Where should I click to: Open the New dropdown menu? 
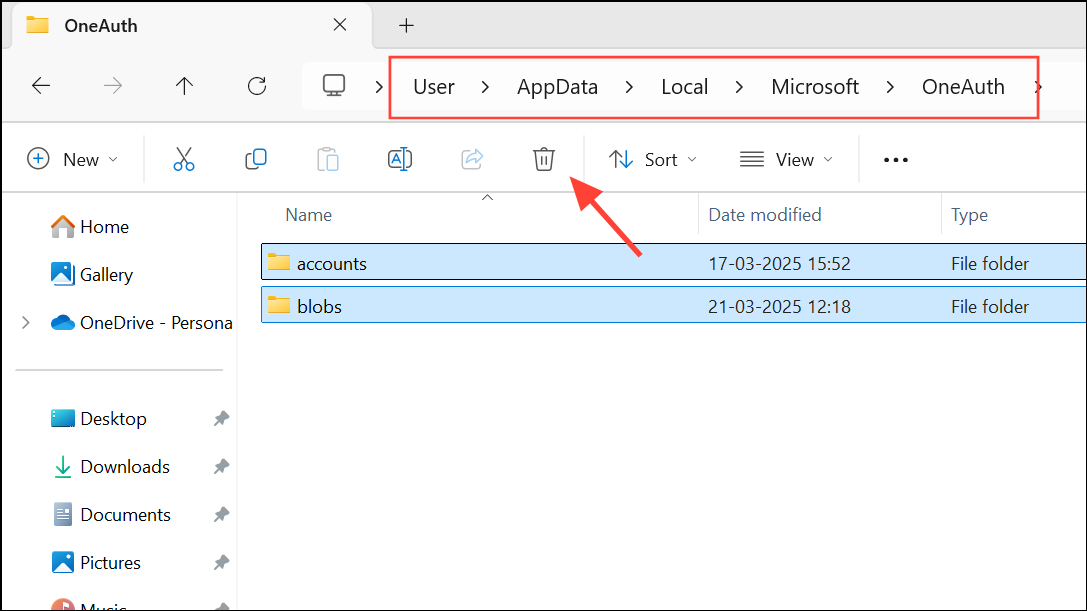pyautogui.click(x=73, y=160)
